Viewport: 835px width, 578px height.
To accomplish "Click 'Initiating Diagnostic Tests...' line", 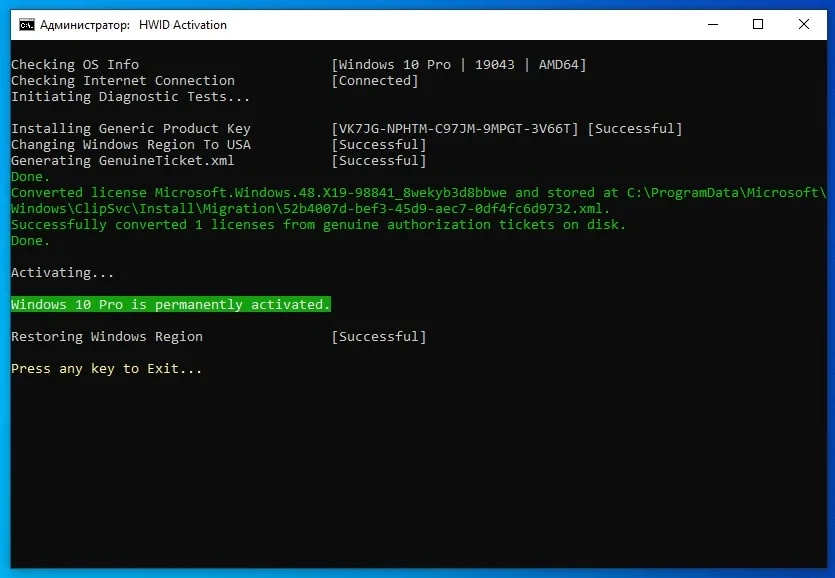I will [130, 96].
